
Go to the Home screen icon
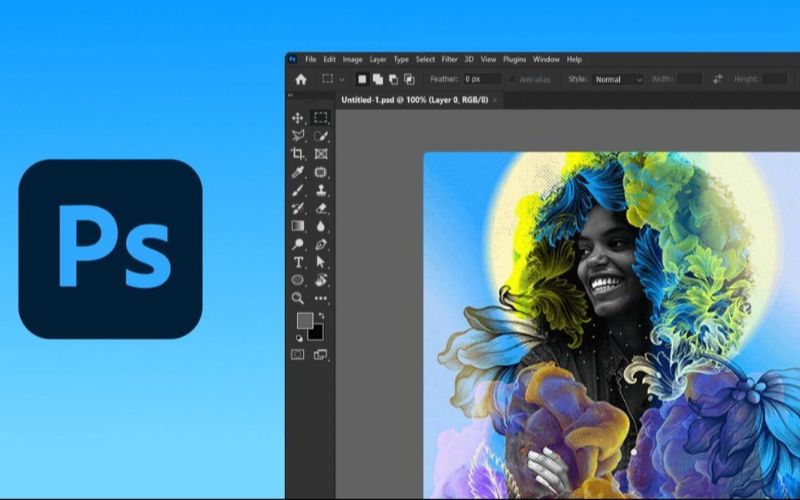[301, 79]
